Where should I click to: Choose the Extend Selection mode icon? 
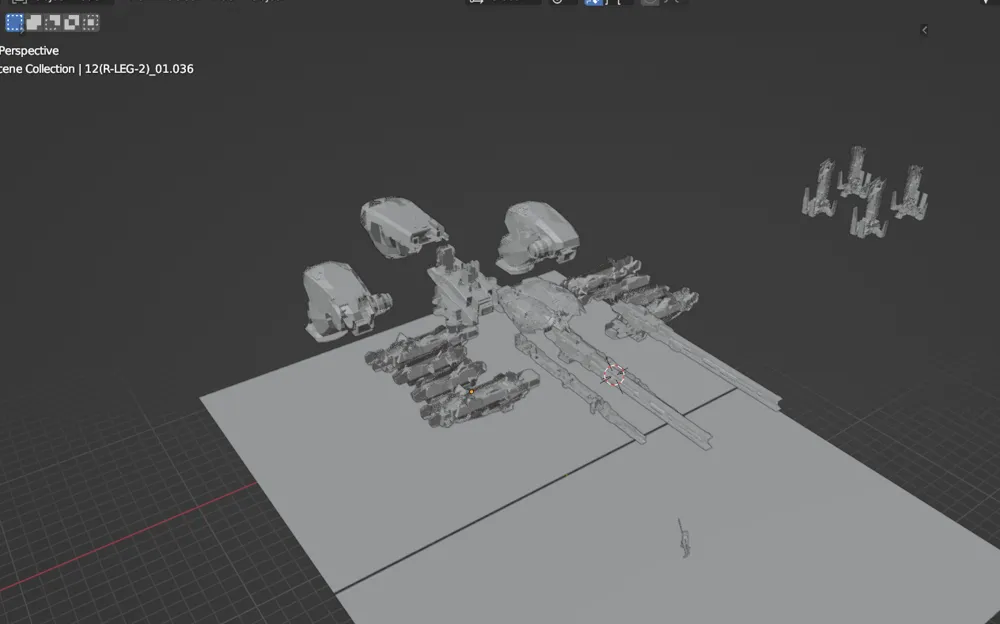pos(33,22)
